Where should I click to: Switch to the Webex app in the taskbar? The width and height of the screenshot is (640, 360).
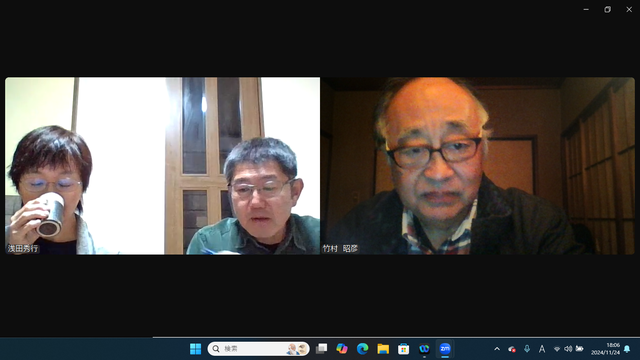tap(424, 349)
